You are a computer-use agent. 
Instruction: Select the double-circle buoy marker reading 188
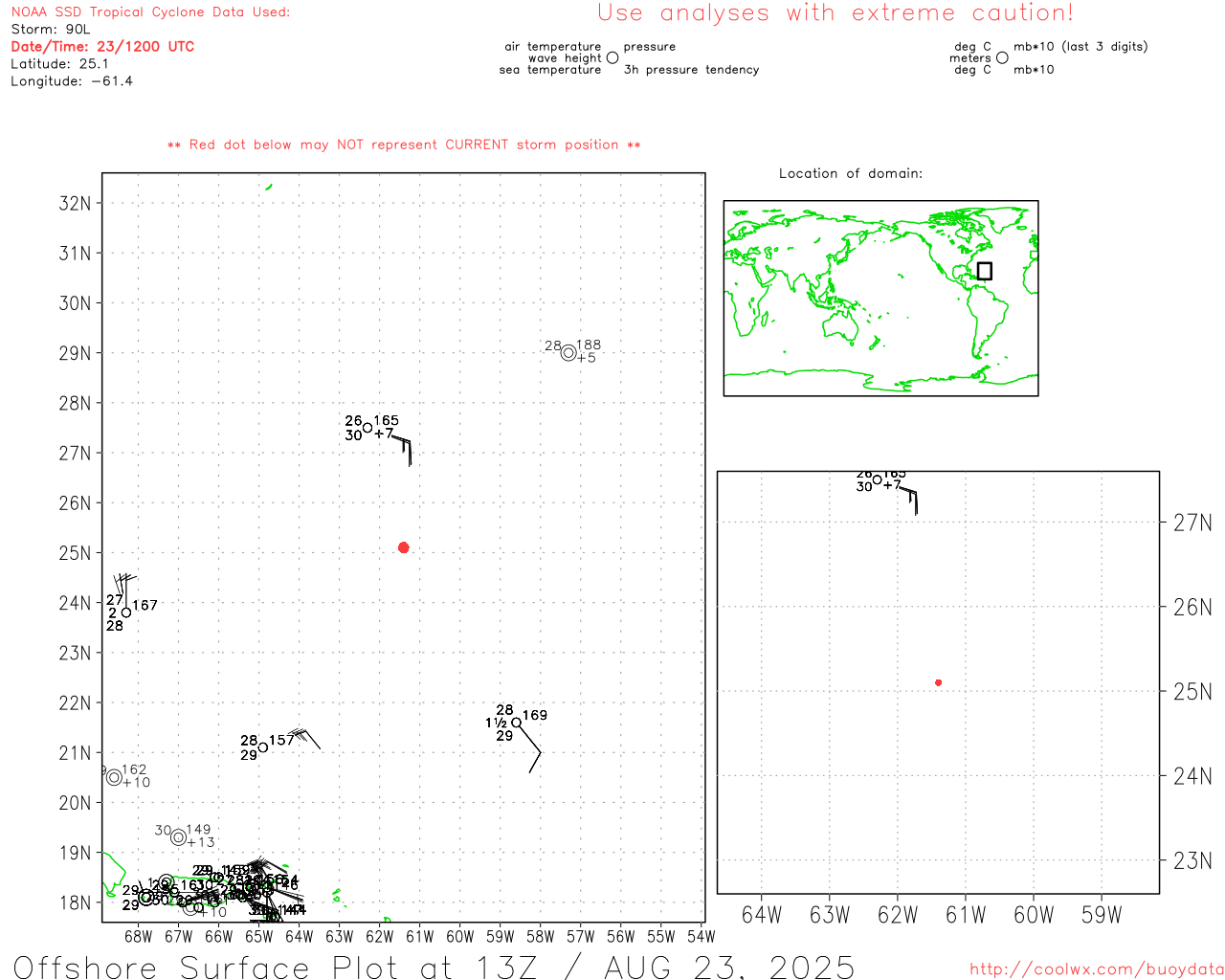coord(568,353)
